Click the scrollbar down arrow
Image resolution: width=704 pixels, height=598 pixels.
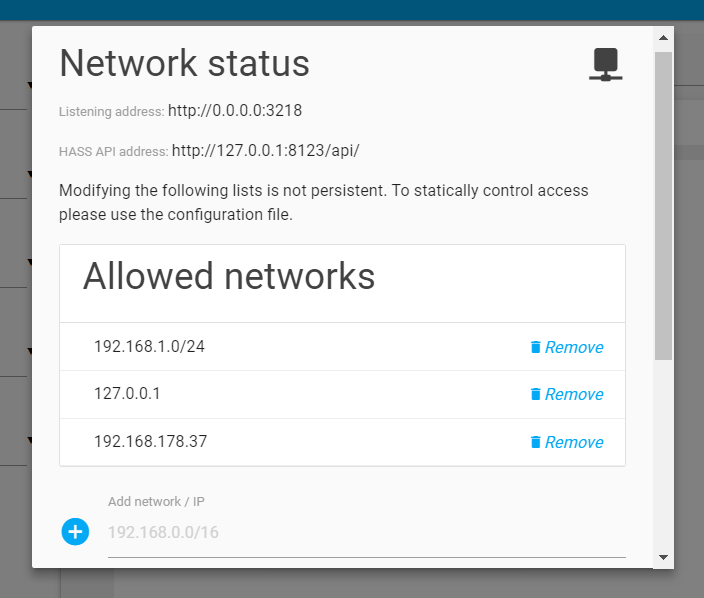[663, 557]
